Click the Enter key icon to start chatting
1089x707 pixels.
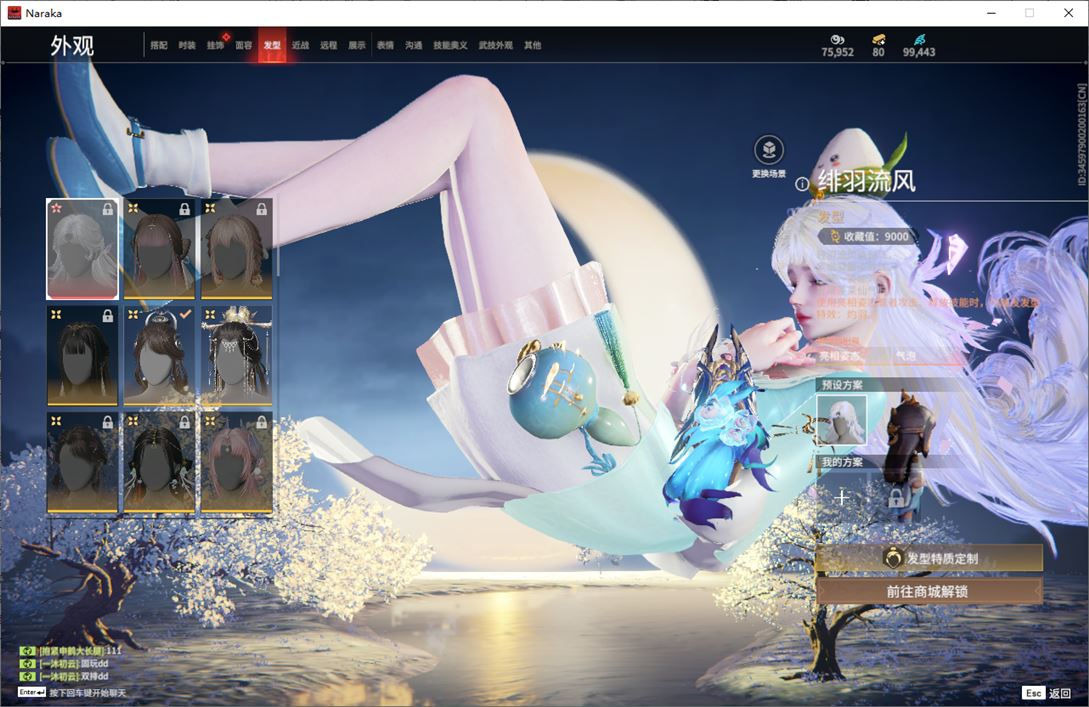pyautogui.click(x=32, y=692)
